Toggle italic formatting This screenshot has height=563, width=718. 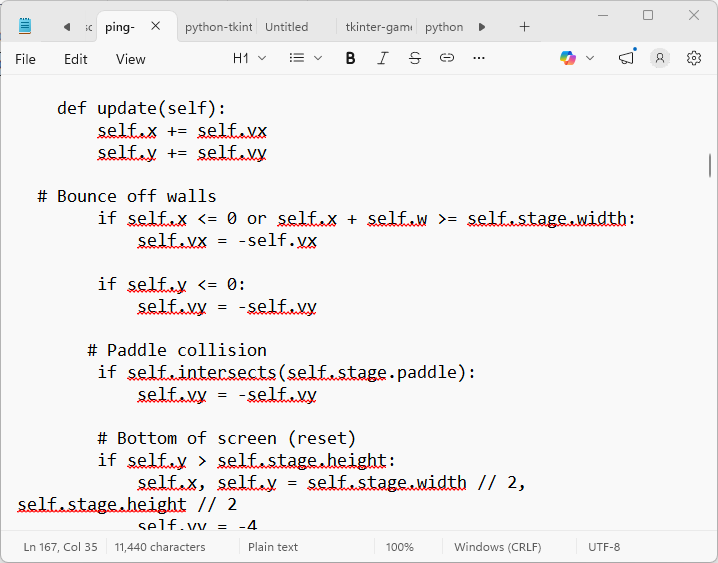point(382,58)
